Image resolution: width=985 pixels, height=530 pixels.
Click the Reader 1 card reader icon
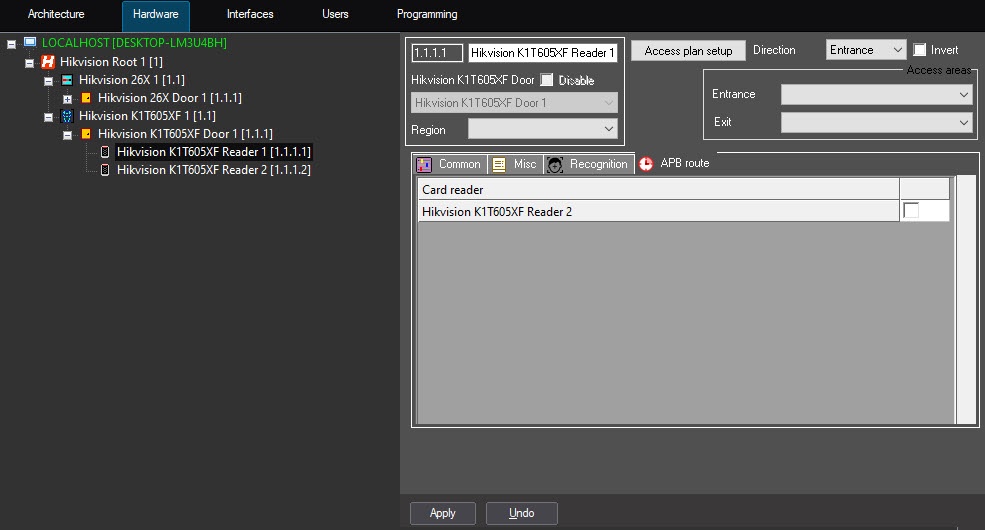tap(105, 152)
